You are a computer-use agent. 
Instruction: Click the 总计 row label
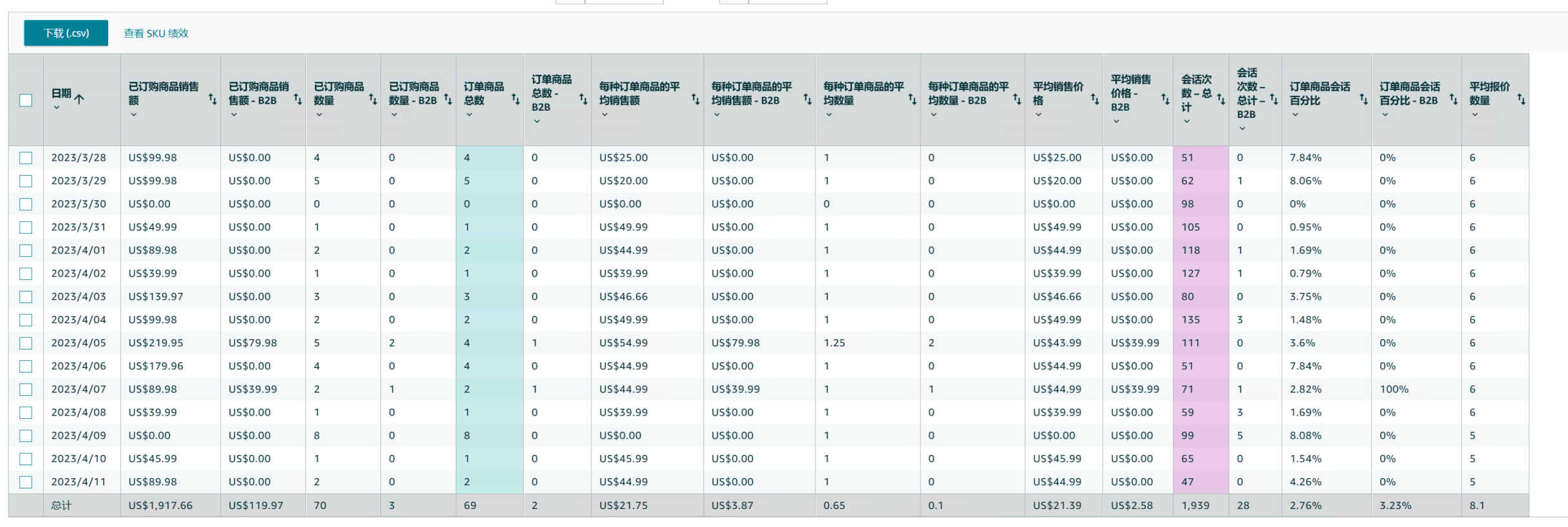(x=61, y=506)
